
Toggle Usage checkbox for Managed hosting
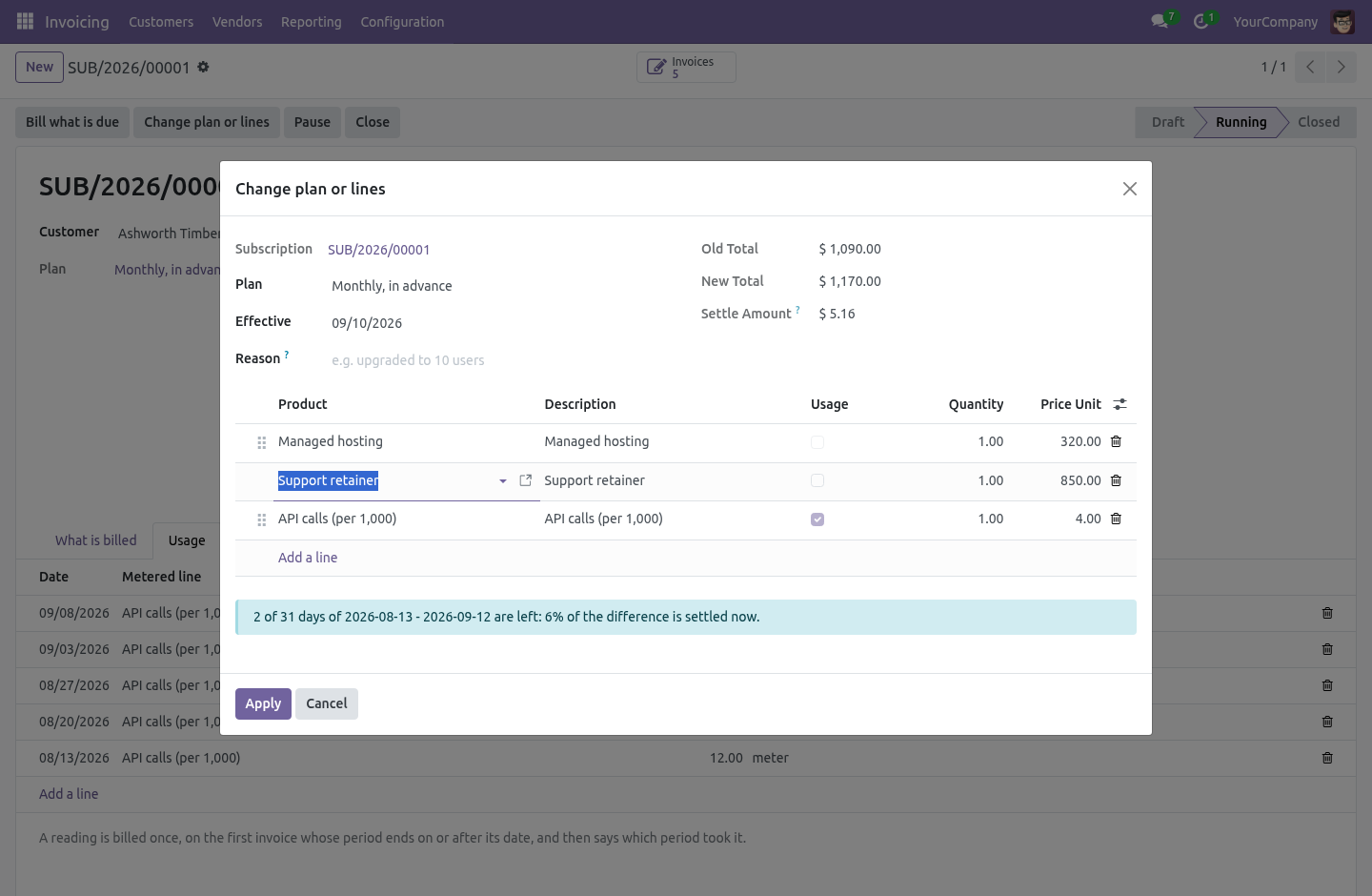817,442
